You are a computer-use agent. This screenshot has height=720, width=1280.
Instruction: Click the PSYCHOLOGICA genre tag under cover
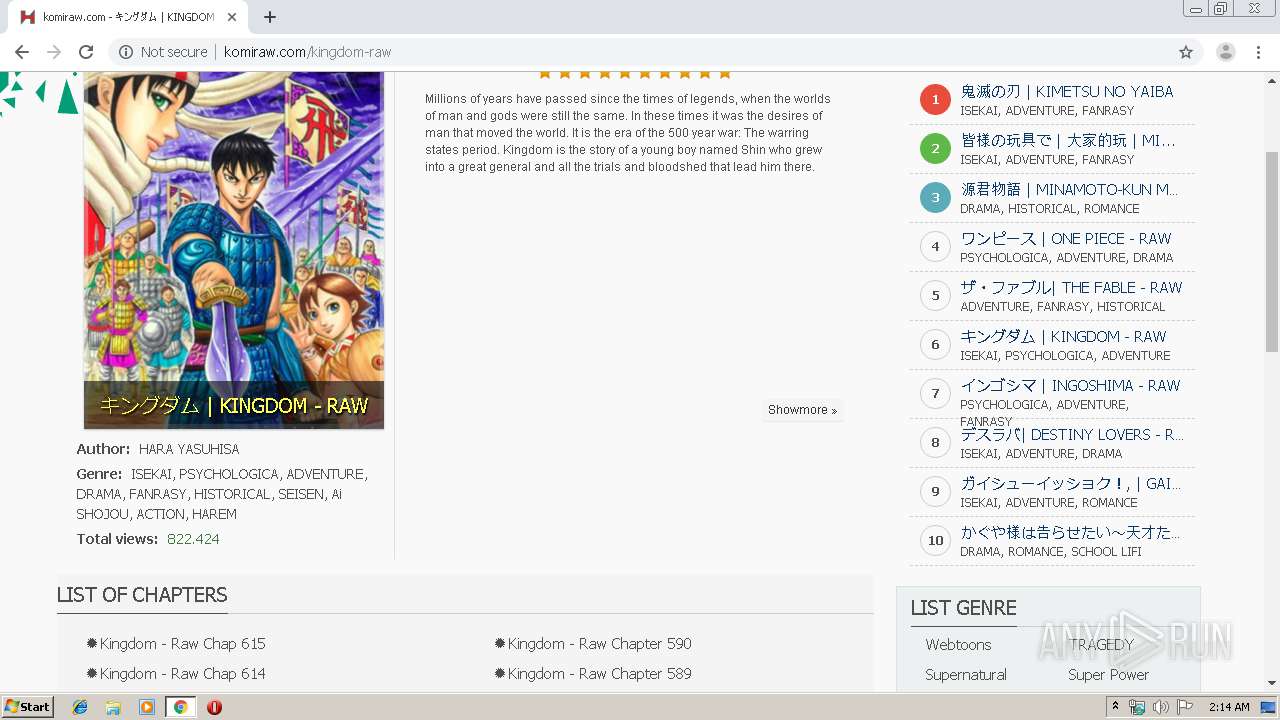click(229, 474)
